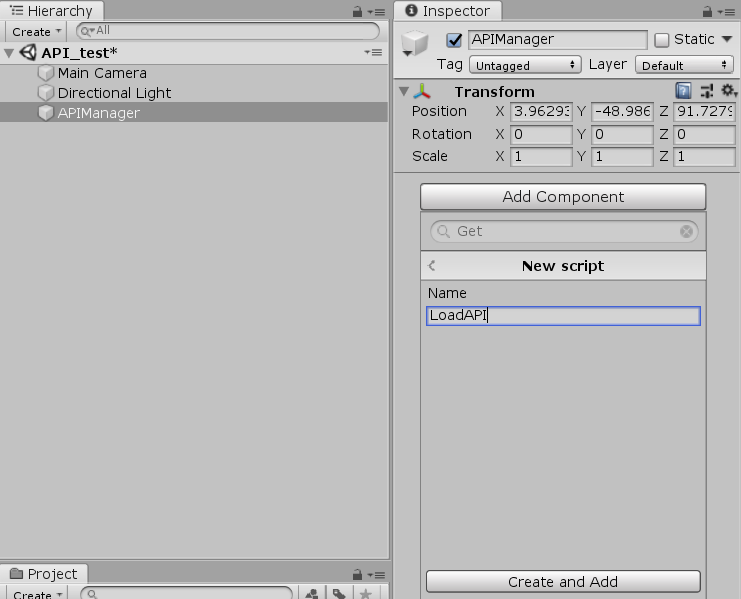Focus the Project search field
Screen dimensions: 741x599
point(187,593)
